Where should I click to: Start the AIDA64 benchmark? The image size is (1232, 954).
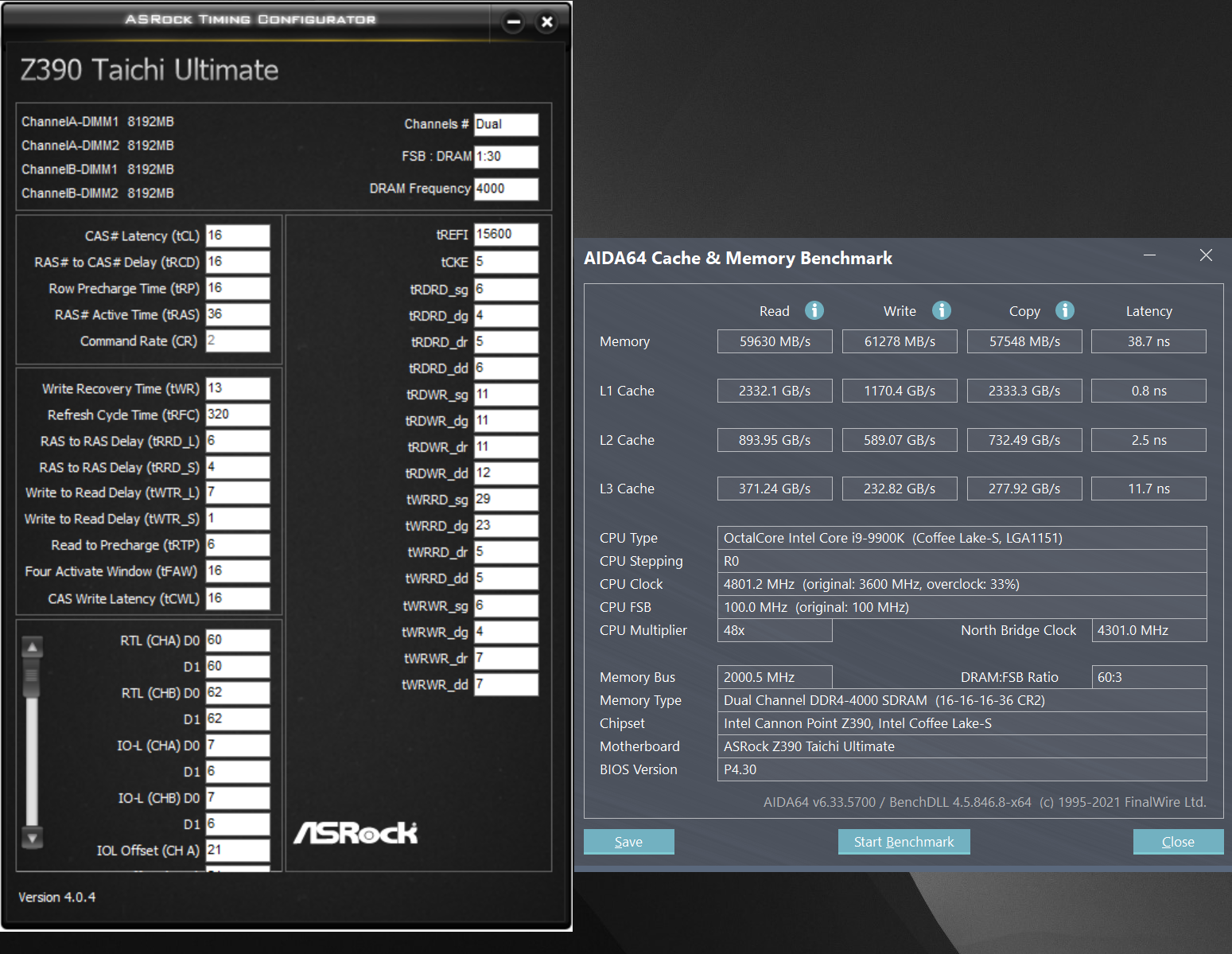(904, 842)
